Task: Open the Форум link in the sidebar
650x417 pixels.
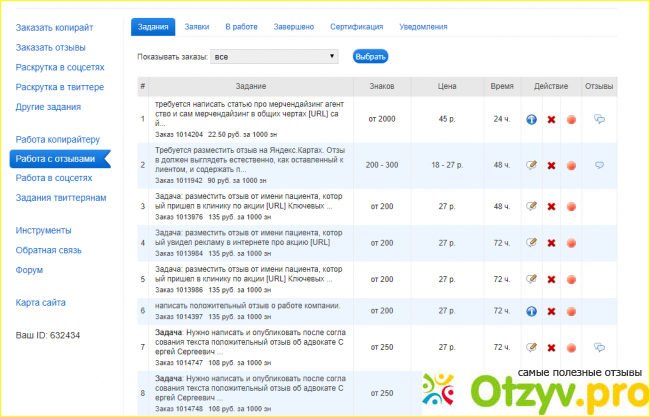Action: pos(30,268)
